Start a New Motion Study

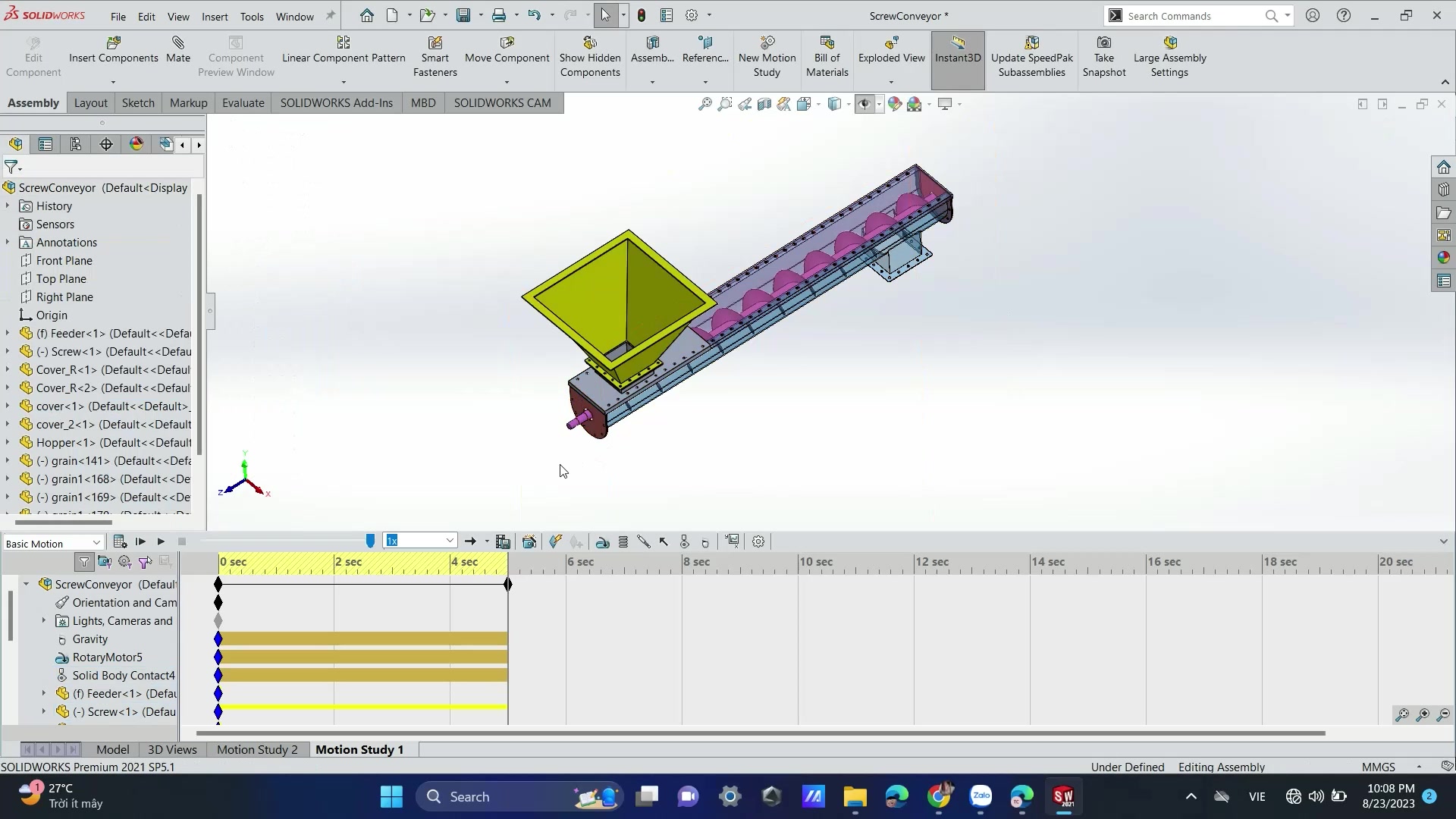pos(767,57)
